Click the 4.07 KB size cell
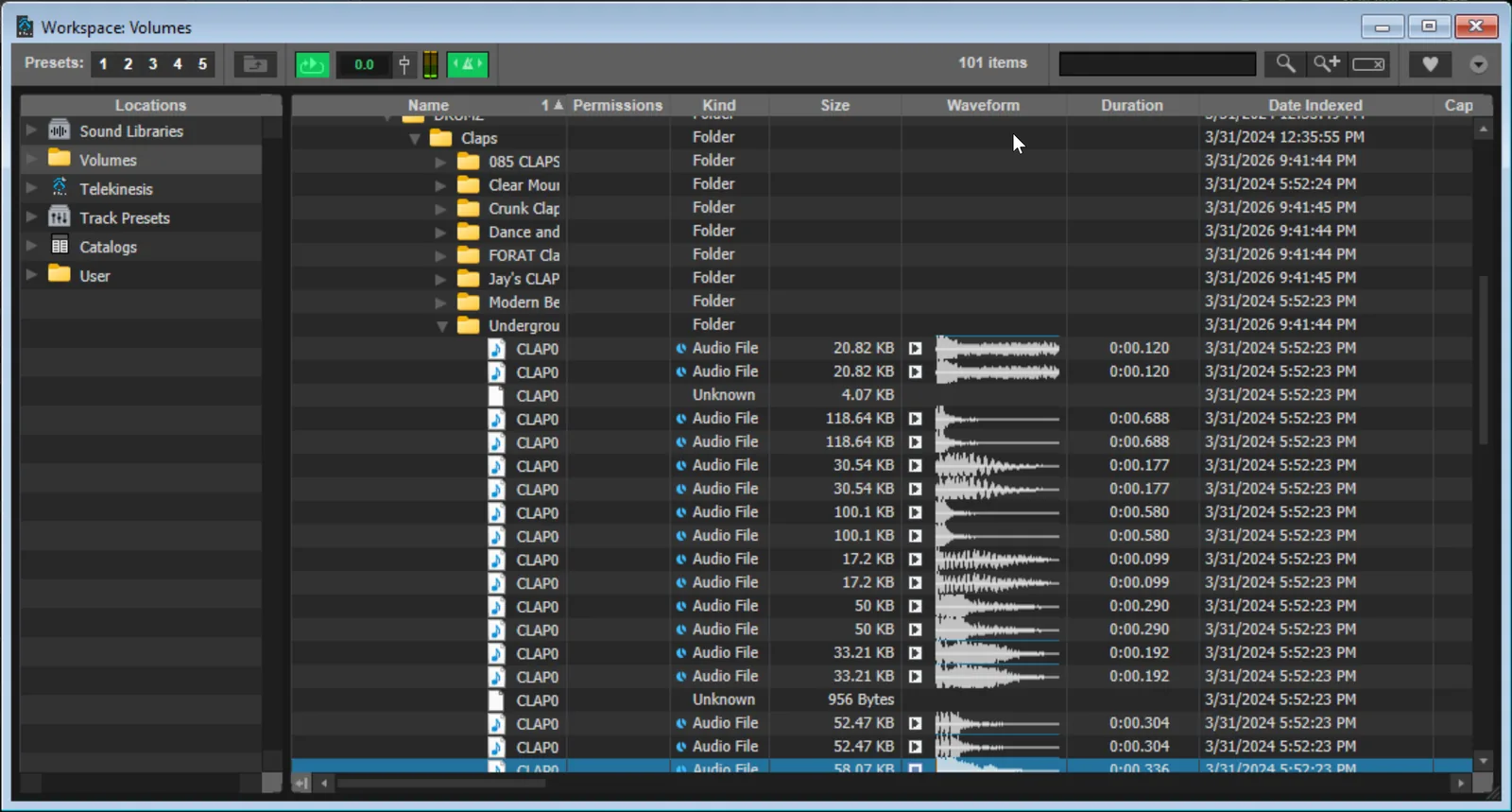Screen dimensions: 1512x812 pos(868,395)
